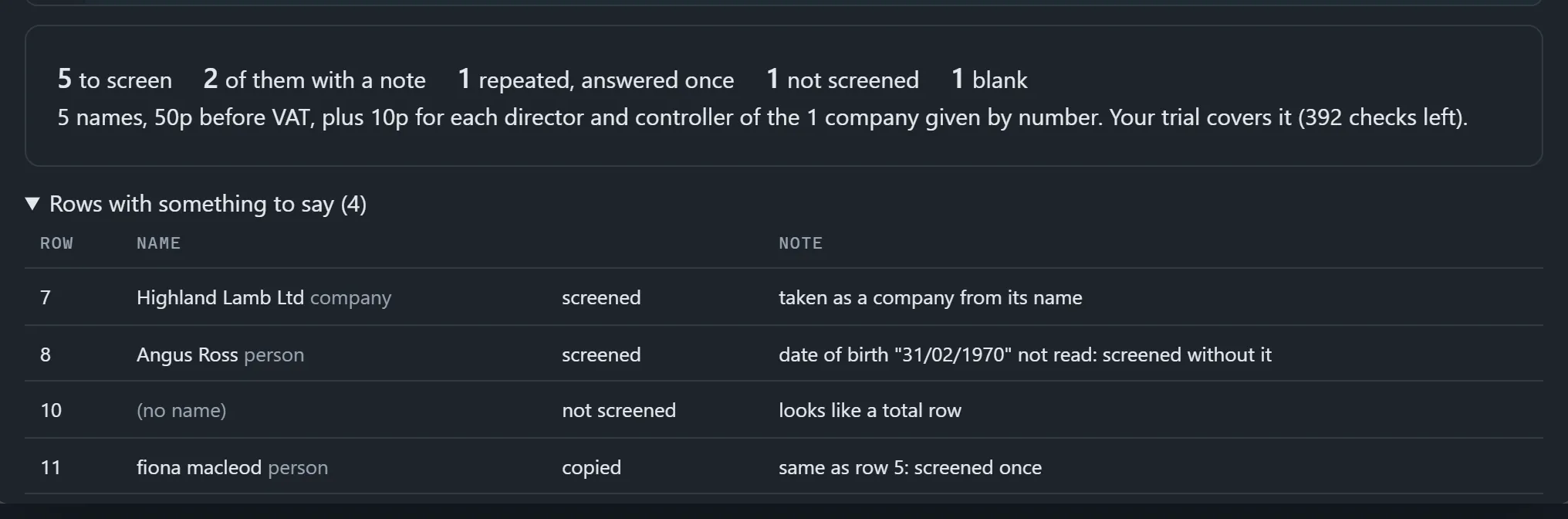Click the ROW column header
Viewport: 1568px width, 519px height.
coord(56,243)
